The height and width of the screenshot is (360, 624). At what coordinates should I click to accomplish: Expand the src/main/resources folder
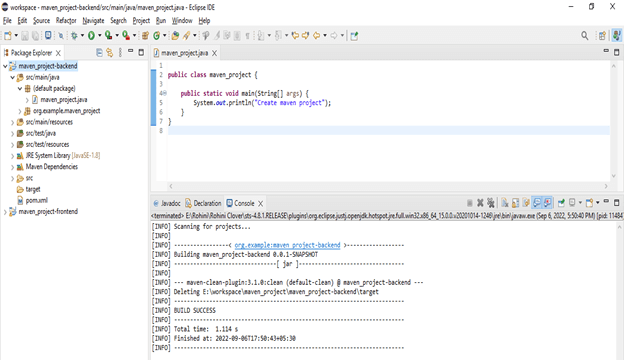coord(12,122)
